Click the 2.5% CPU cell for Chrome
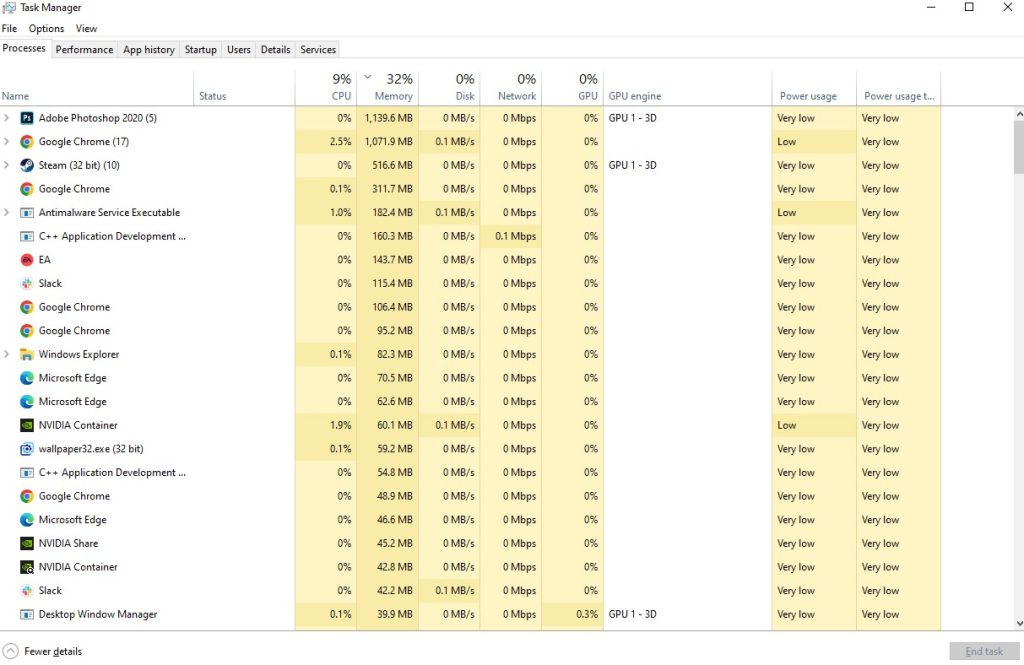Image resolution: width=1024 pixels, height=665 pixels. click(x=326, y=142)
